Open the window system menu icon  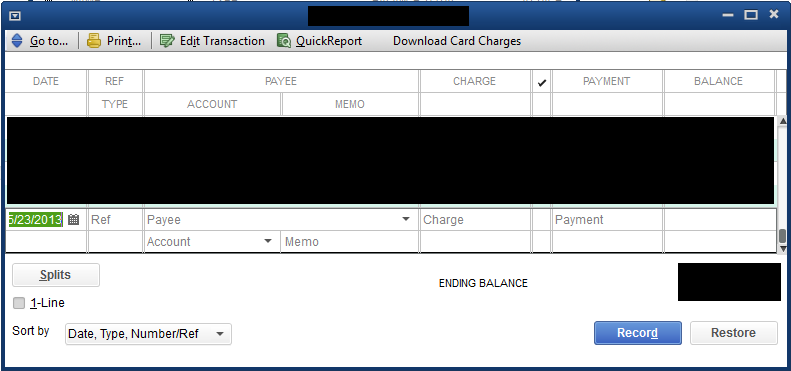pos(15,16)
